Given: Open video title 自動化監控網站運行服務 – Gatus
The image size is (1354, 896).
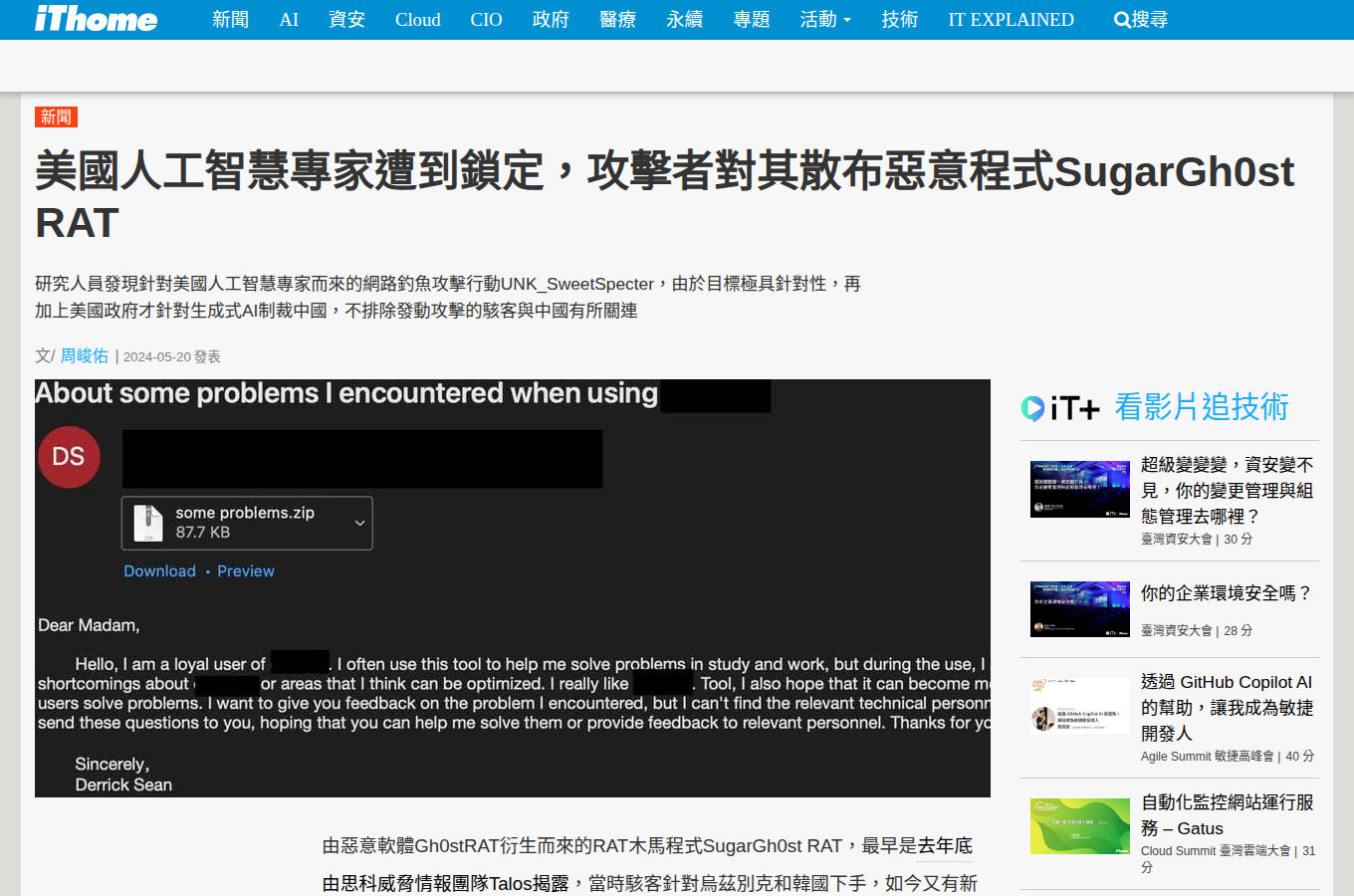Looking at the screenshot, I should click(x=1228, y=815).
